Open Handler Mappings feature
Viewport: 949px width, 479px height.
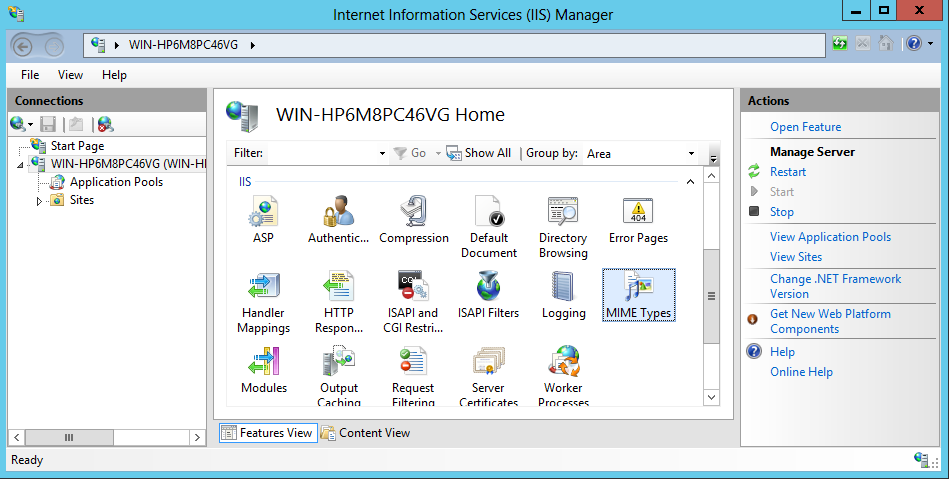point(263,302)
